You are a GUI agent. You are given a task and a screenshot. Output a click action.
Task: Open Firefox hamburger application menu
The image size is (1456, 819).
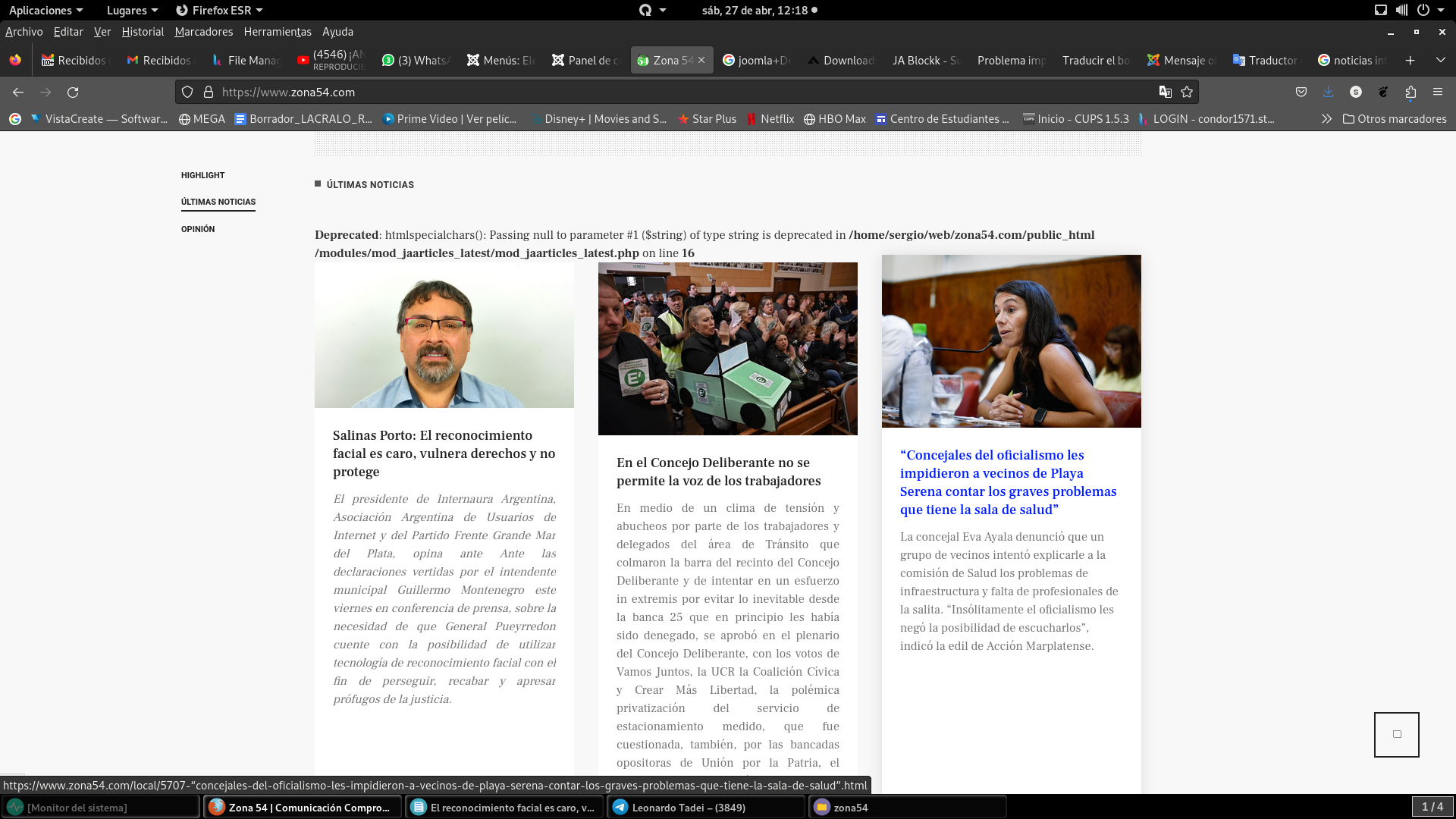tap(1438, 92)
